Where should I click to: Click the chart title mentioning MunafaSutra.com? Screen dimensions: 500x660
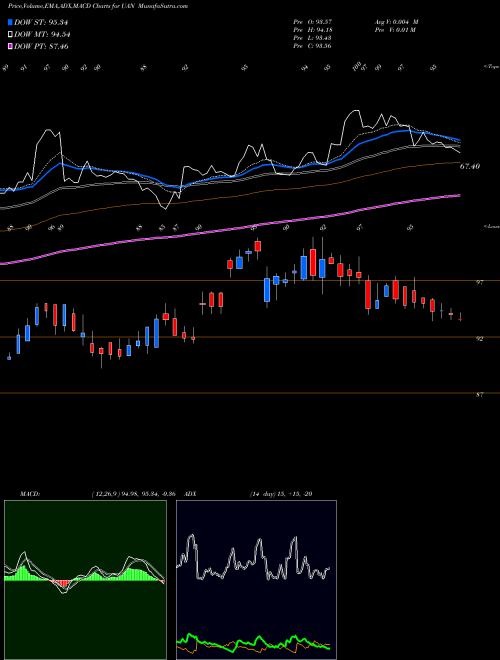[98, 6]
